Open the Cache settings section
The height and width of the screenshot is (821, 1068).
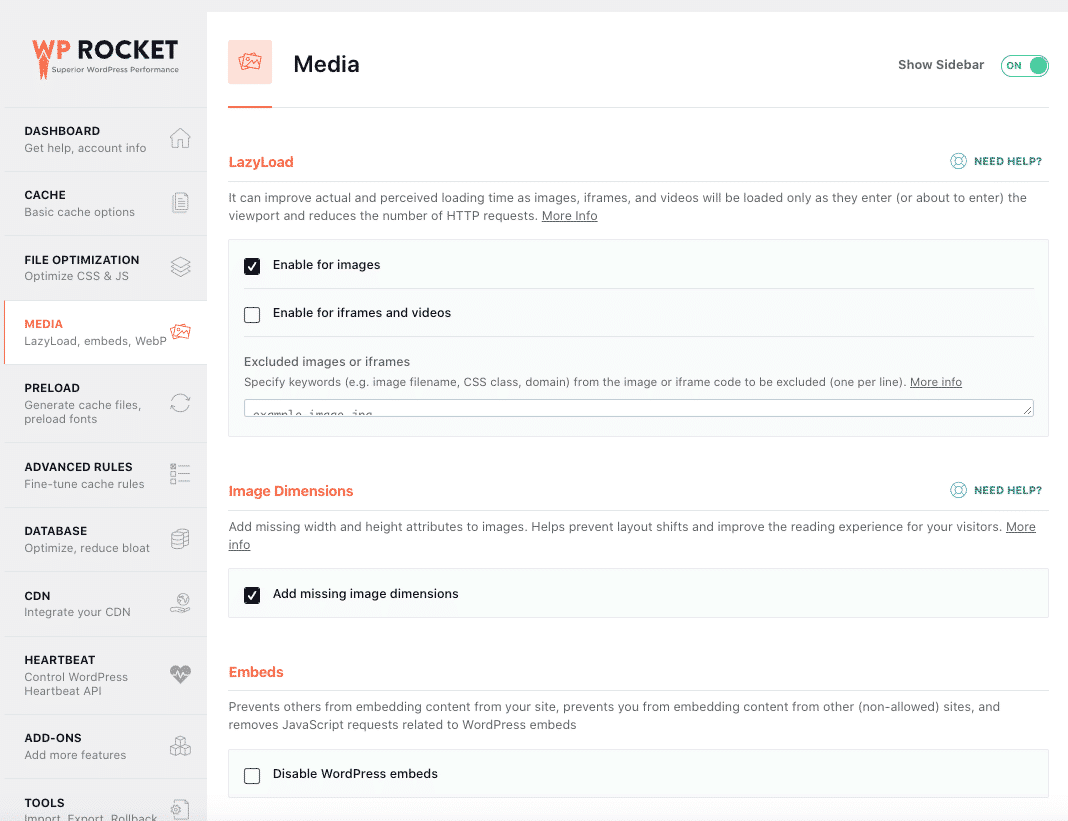tap(106, 203)
